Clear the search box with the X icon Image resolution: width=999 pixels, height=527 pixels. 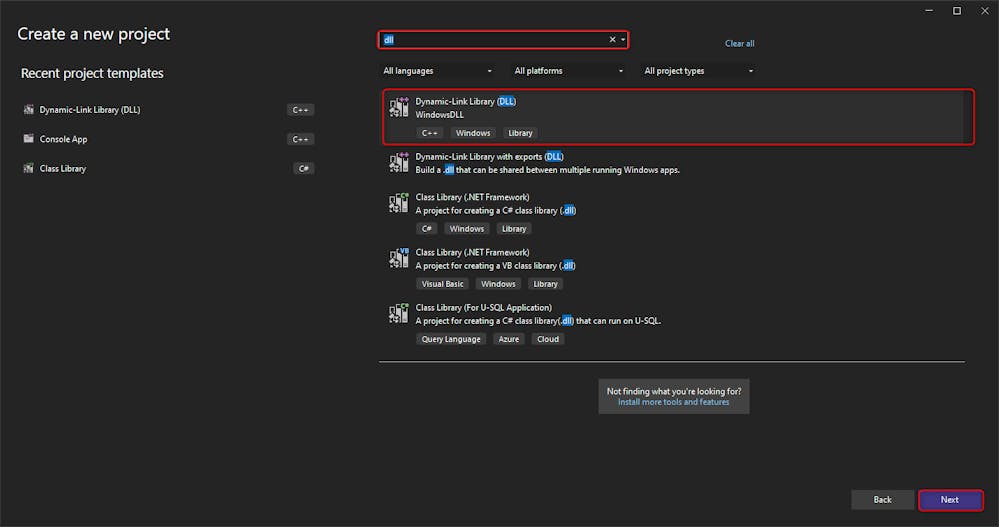tap(612, 40)
